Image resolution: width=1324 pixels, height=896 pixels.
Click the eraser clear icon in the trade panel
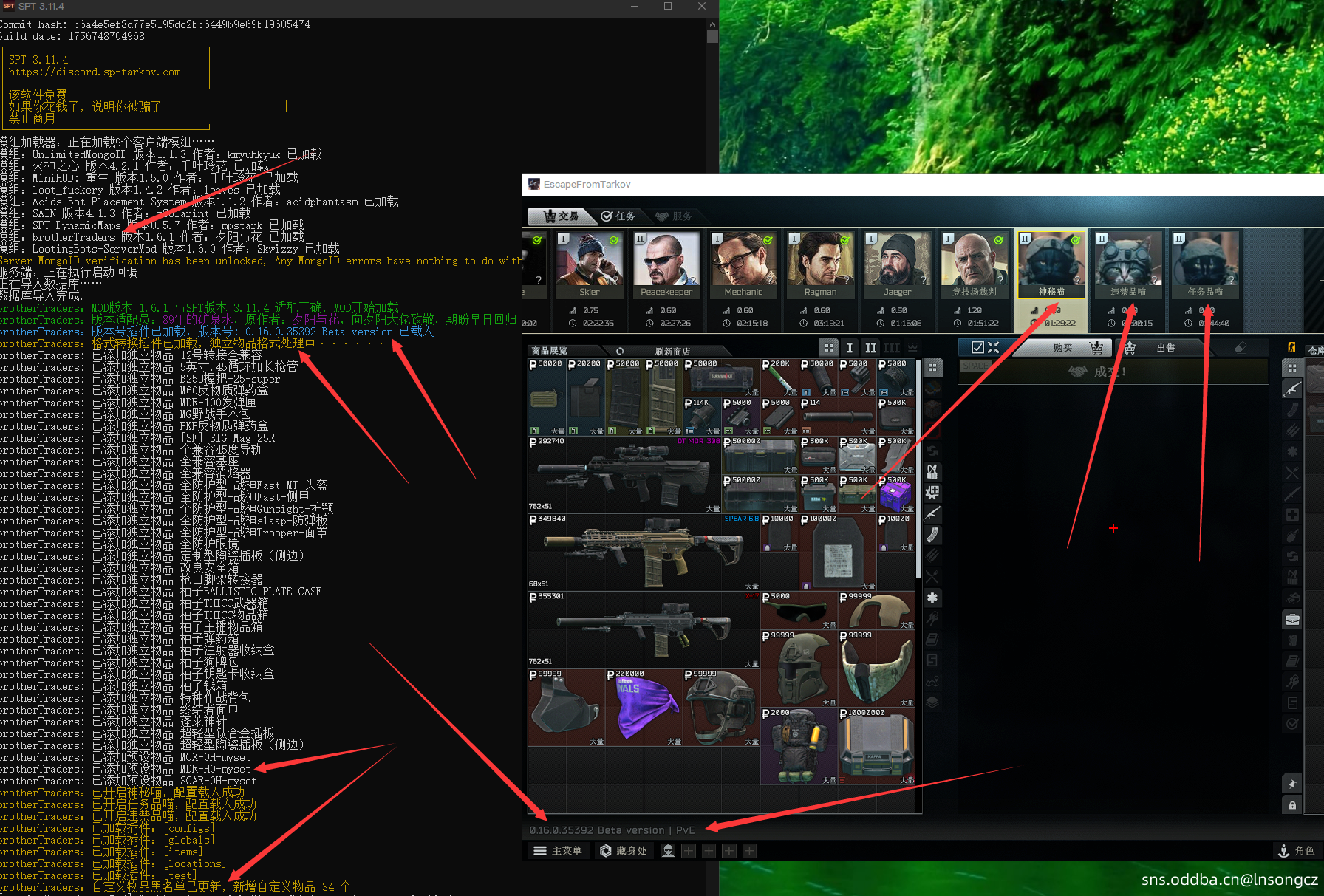(x=1241, y=348)
